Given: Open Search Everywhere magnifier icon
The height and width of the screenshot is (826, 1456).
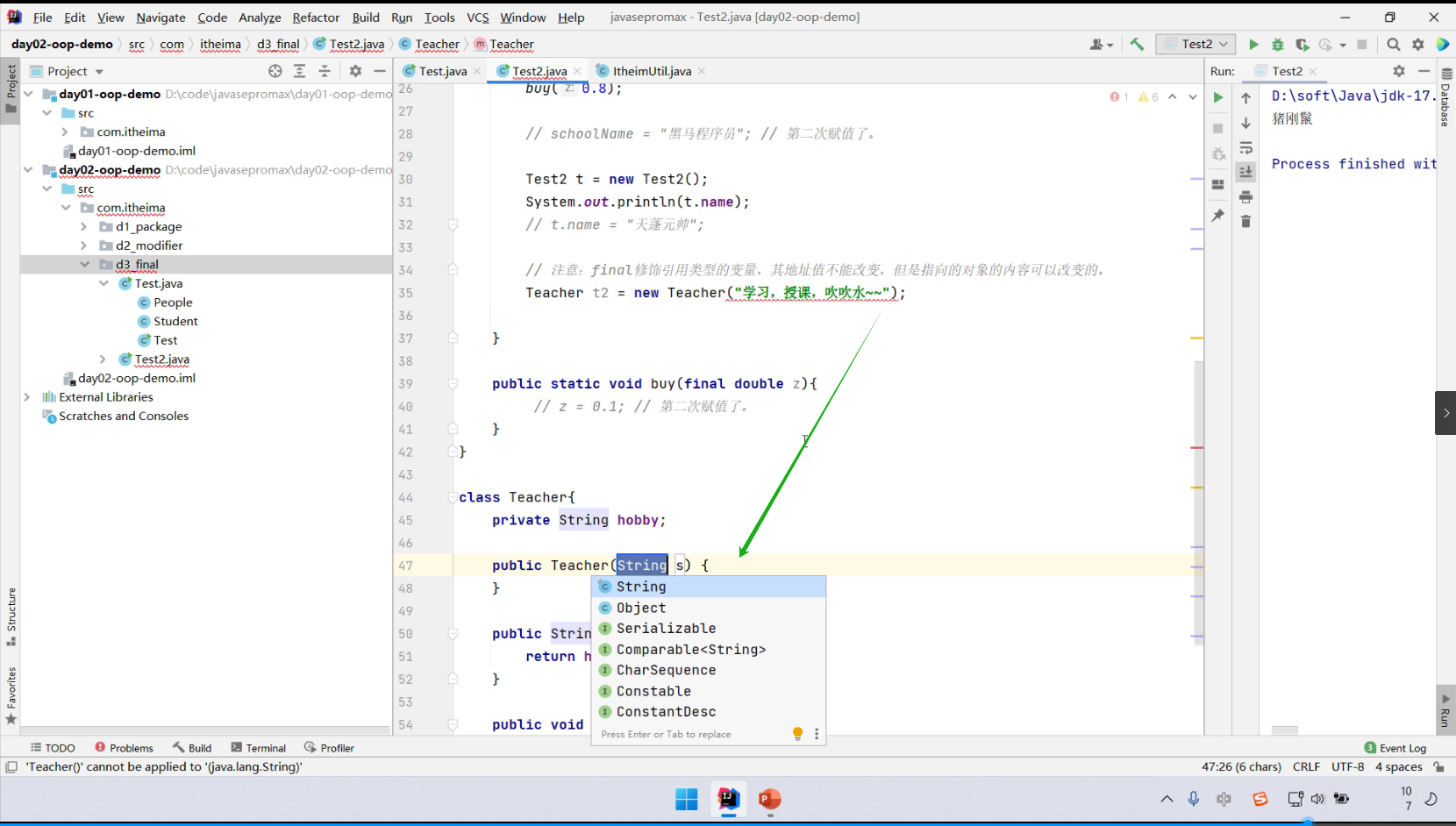Looking at the screenshot, I should [1394, 45].
